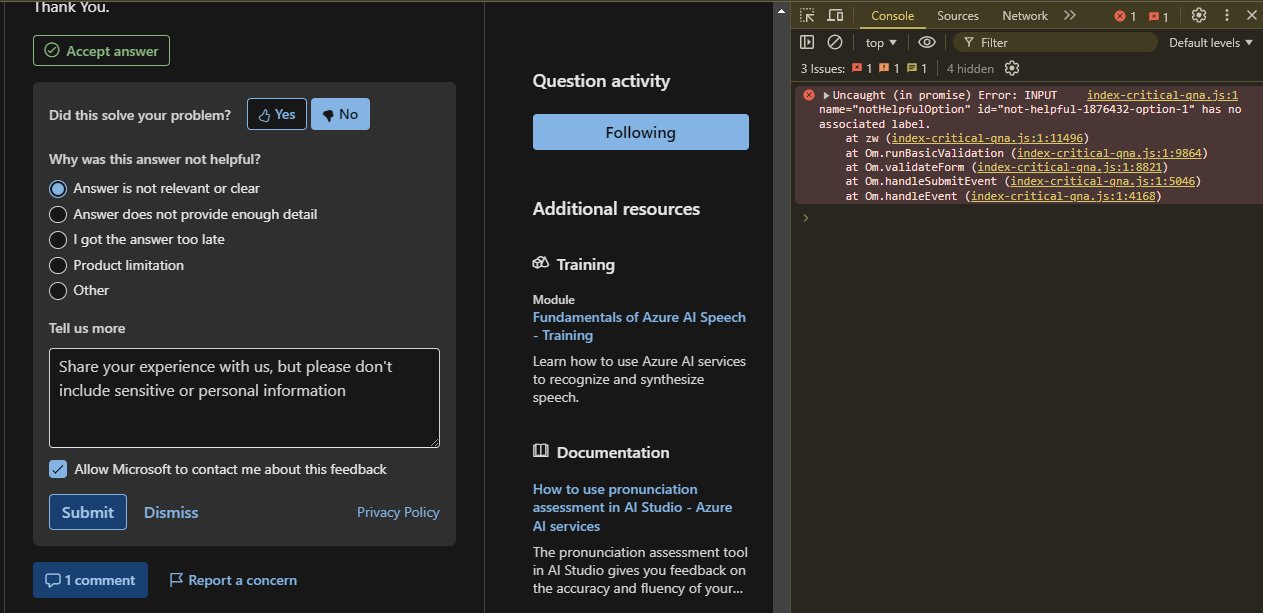Open DevTools settings gear in top bar
This screenshot has height=613, width=1263.
point(1199,15)
